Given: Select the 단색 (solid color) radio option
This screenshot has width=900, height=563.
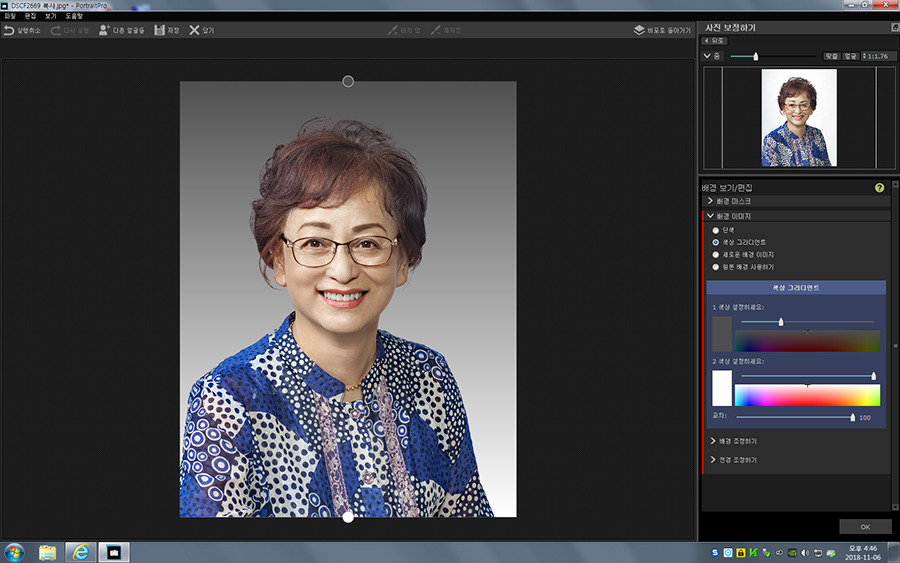Looking at the screenshot, I should pyautogui.click(x=716, y=230).
